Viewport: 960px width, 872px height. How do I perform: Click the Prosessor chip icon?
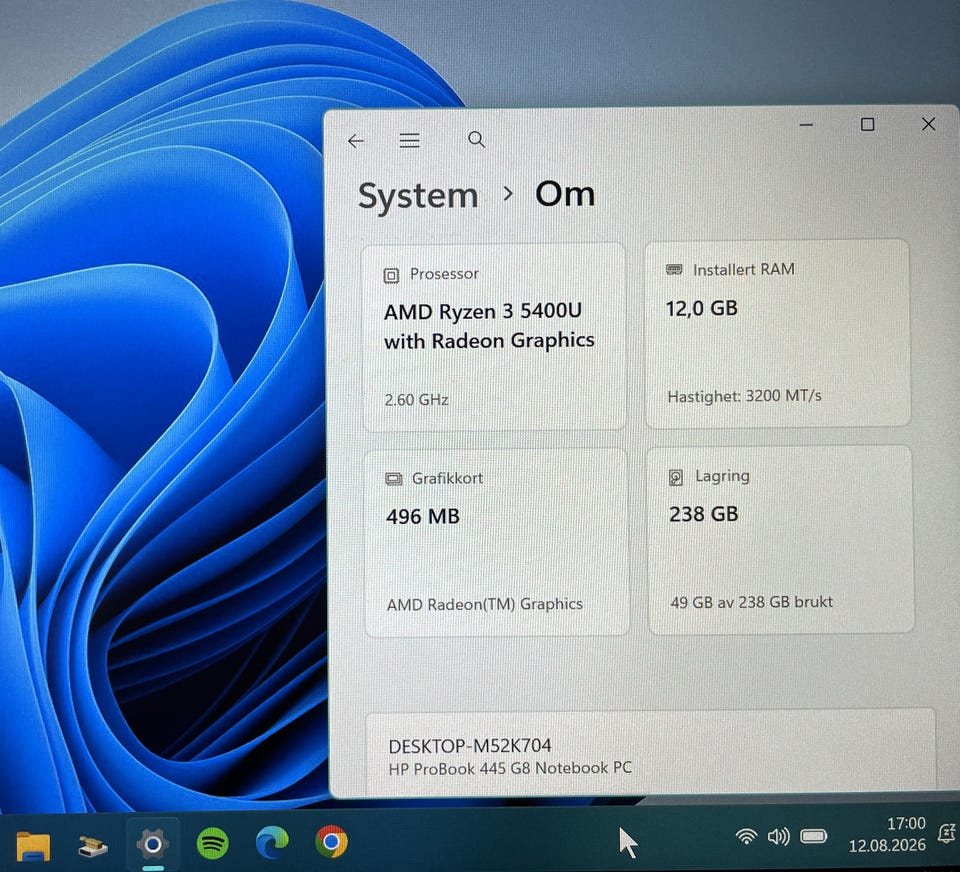pos(391,276)
